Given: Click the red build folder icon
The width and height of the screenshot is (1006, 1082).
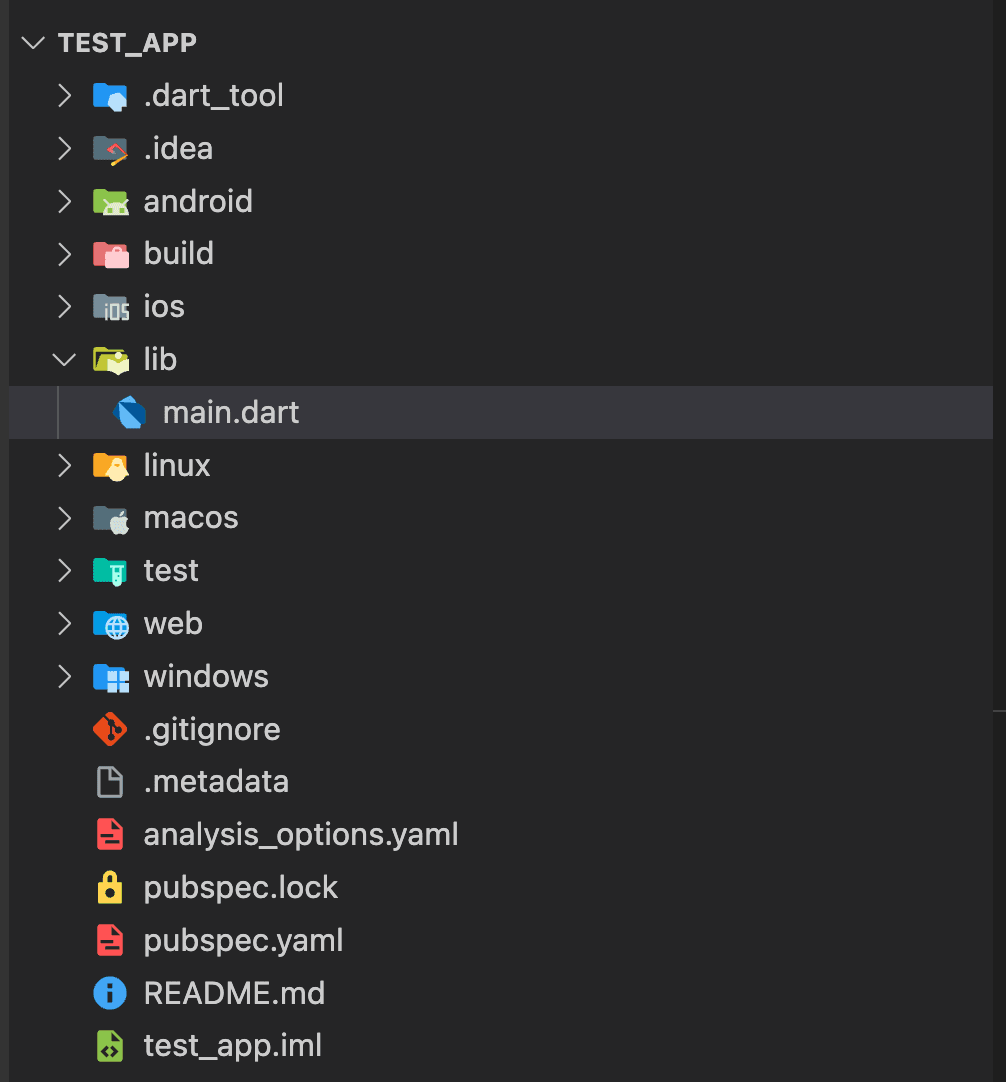Looking at the screenshot, I should click(110, 254).
